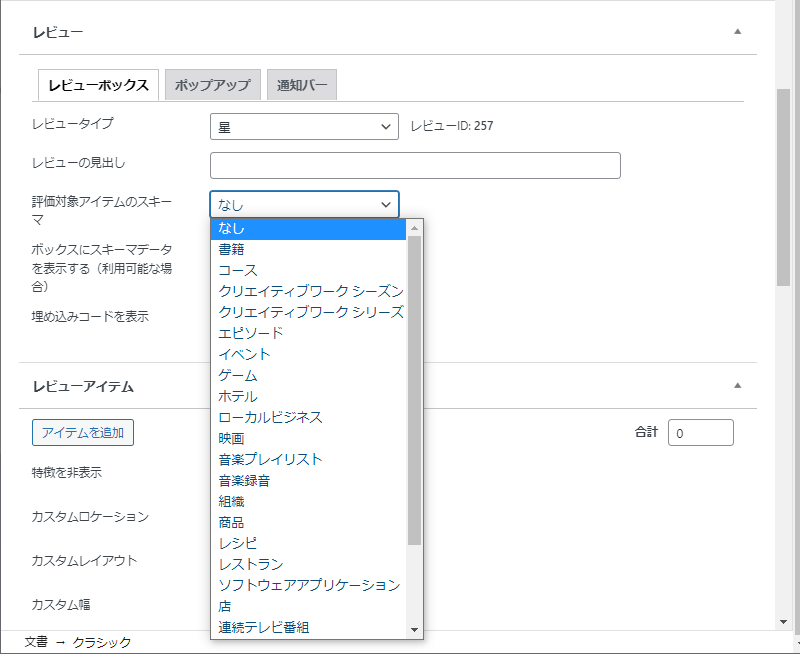Select 組織 from the schema list

tap(308, 501)
